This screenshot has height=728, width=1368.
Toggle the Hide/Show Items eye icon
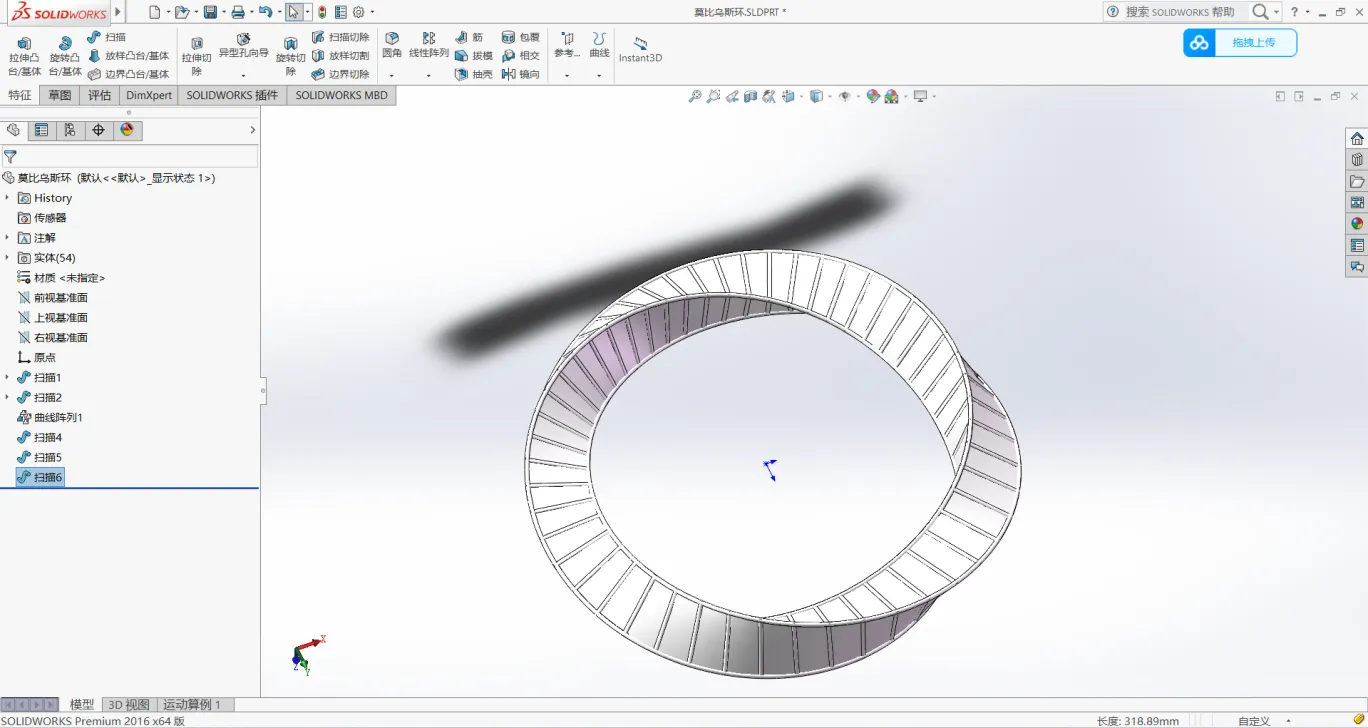pos(845,96)
